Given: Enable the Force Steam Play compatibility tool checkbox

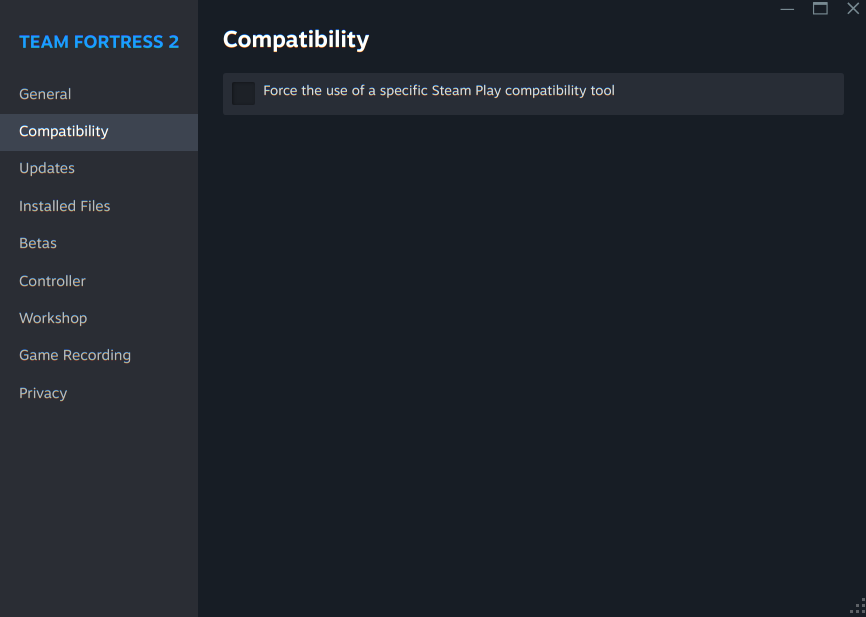Looking at the screenshot, I should 243,93.
